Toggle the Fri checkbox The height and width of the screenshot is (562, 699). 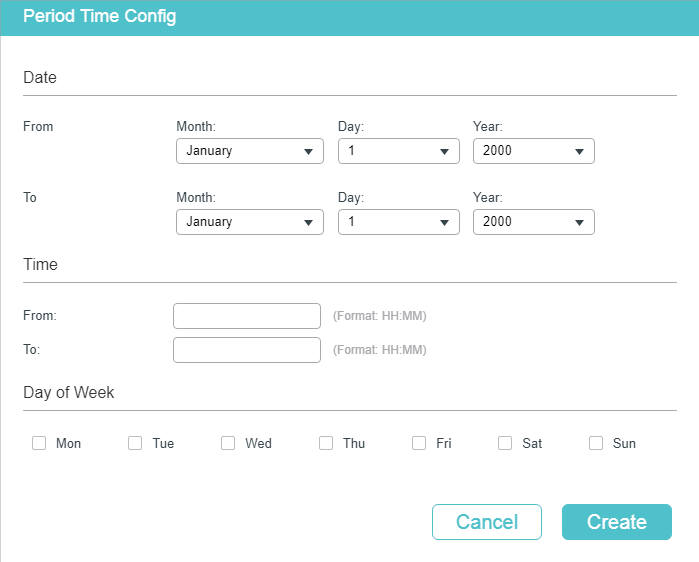pyautogui.click(x=419, y=443)
